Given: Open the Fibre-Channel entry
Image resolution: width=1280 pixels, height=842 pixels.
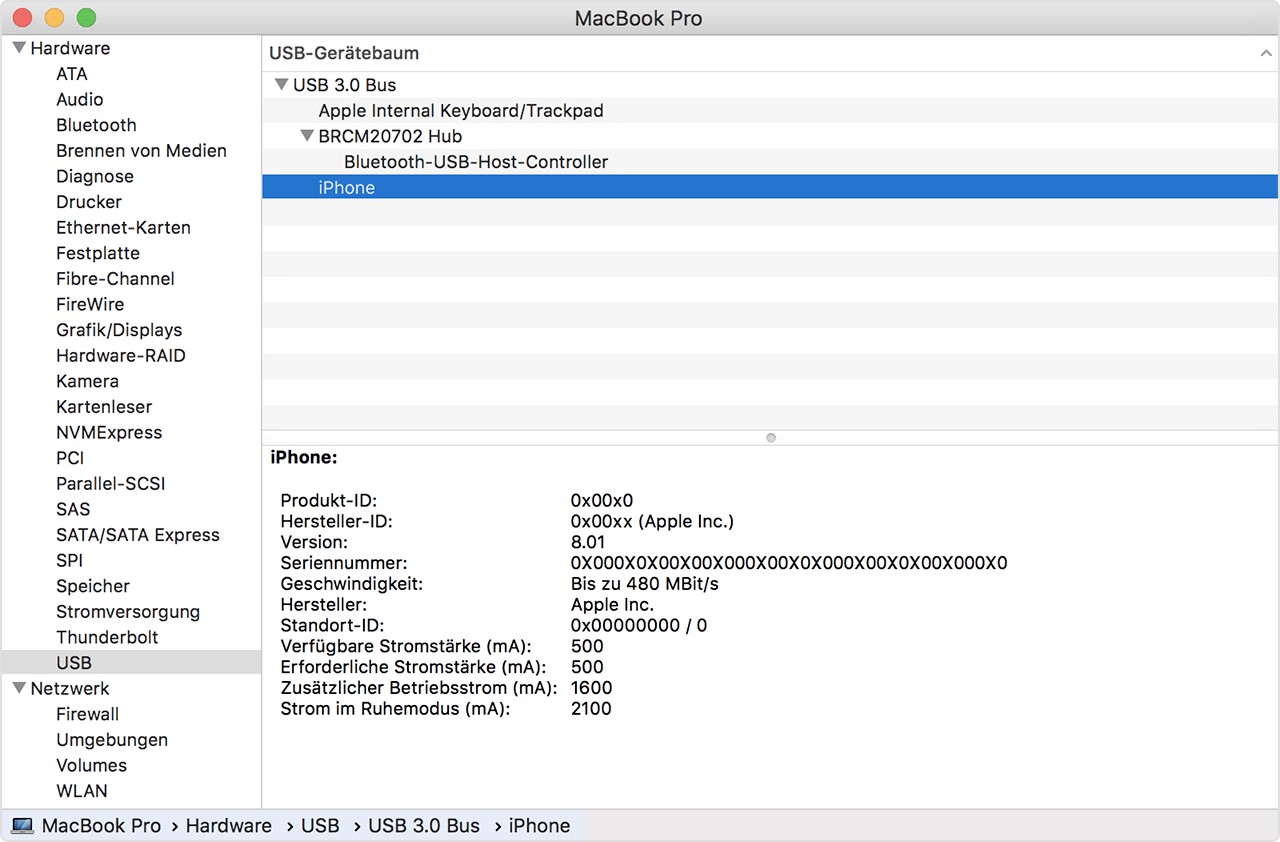Looking at the screenshot, I should point(115,279).
